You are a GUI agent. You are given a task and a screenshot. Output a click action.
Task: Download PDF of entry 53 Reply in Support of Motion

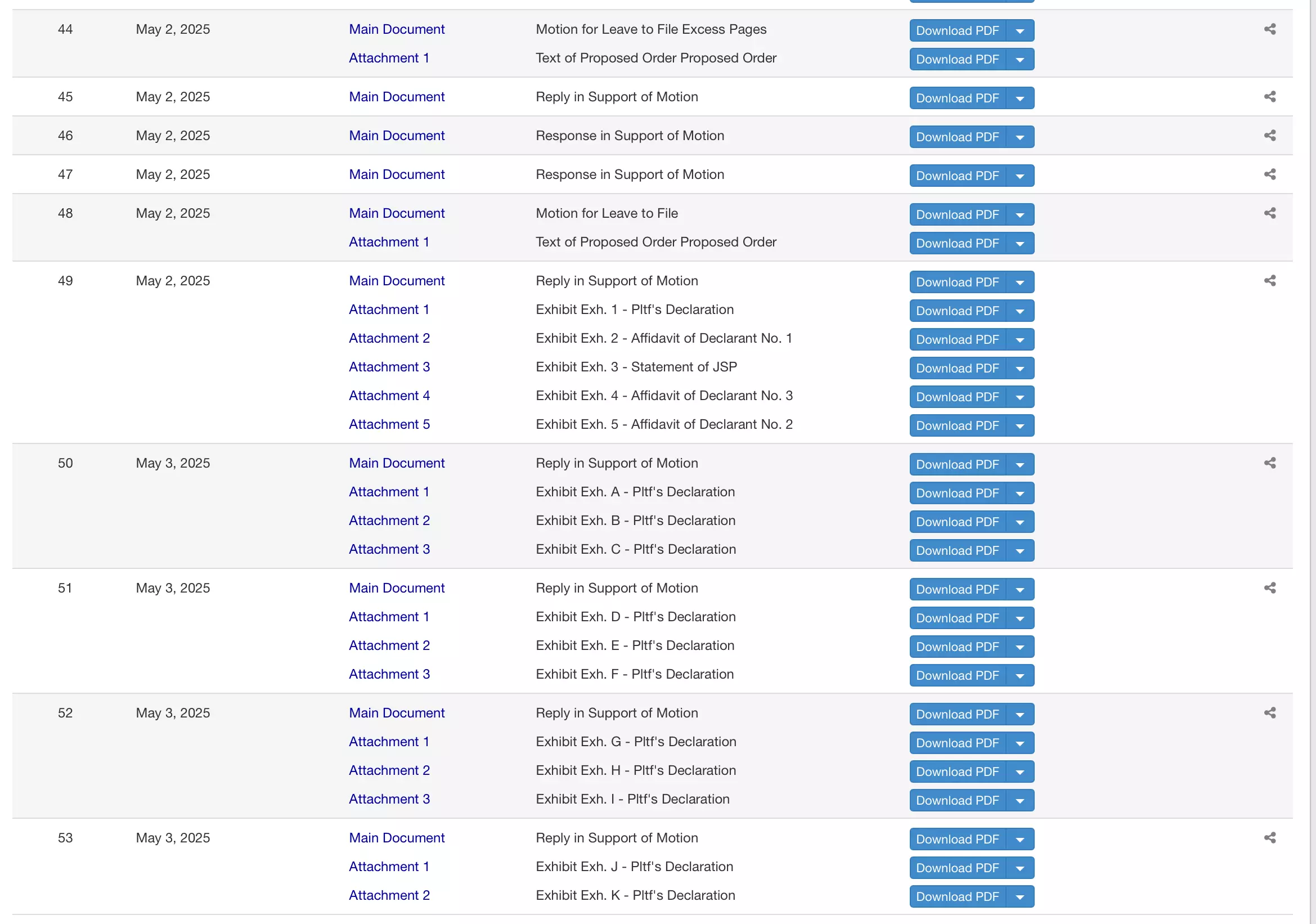tap(957, 840)
